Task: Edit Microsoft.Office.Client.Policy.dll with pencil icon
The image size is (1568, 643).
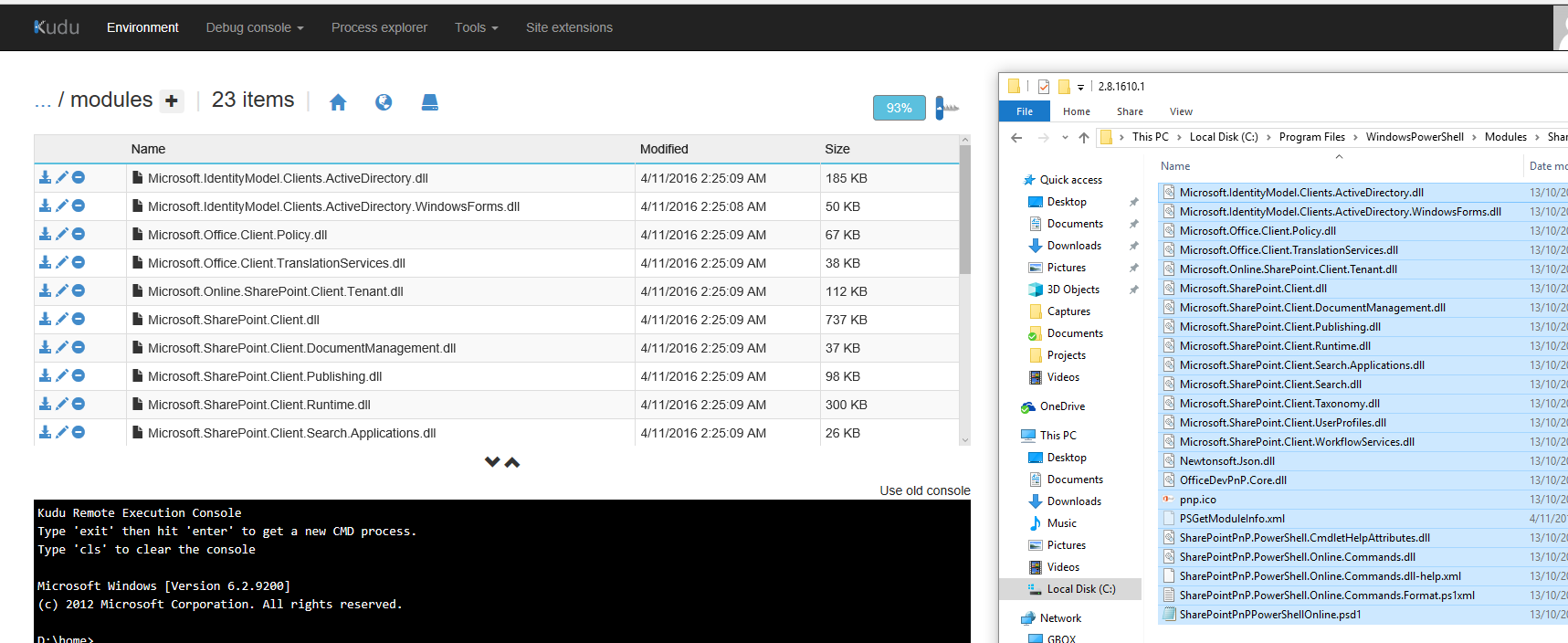Action: click(x=62, y=234)
